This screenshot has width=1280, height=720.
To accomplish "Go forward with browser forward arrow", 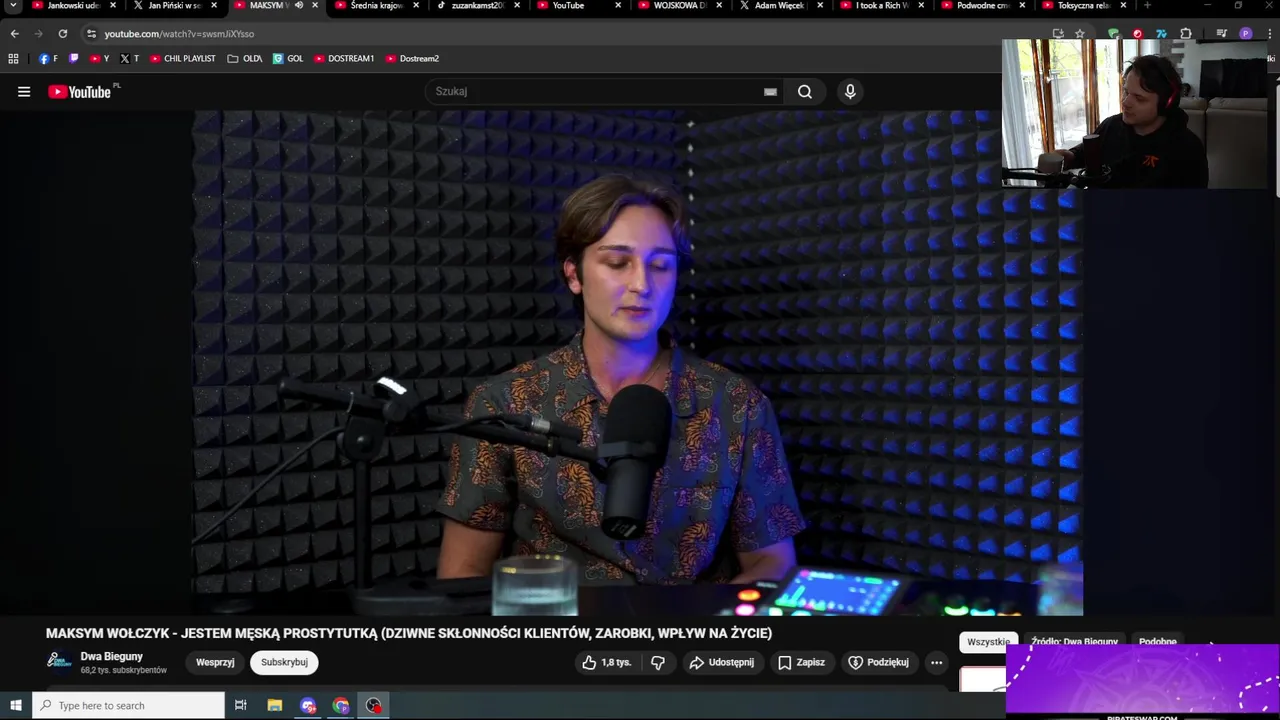I will pos(38,33).
